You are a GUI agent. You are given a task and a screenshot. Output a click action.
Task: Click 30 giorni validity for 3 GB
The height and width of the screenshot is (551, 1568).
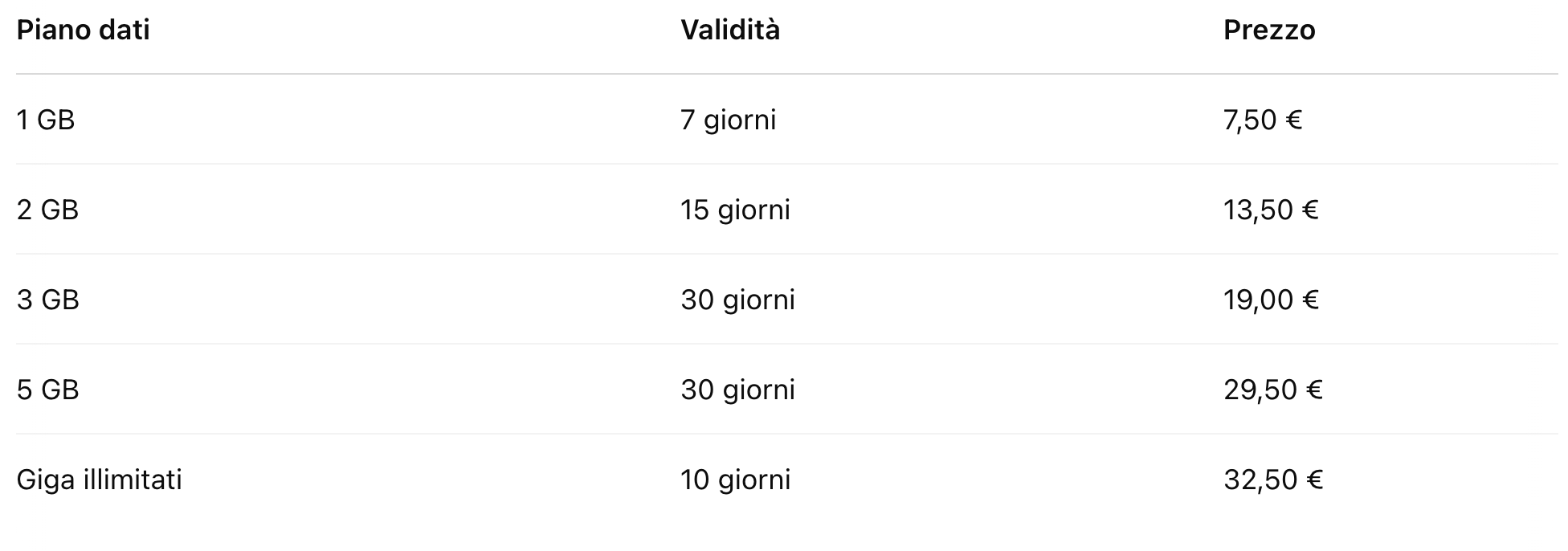click(x=738, y=300)
